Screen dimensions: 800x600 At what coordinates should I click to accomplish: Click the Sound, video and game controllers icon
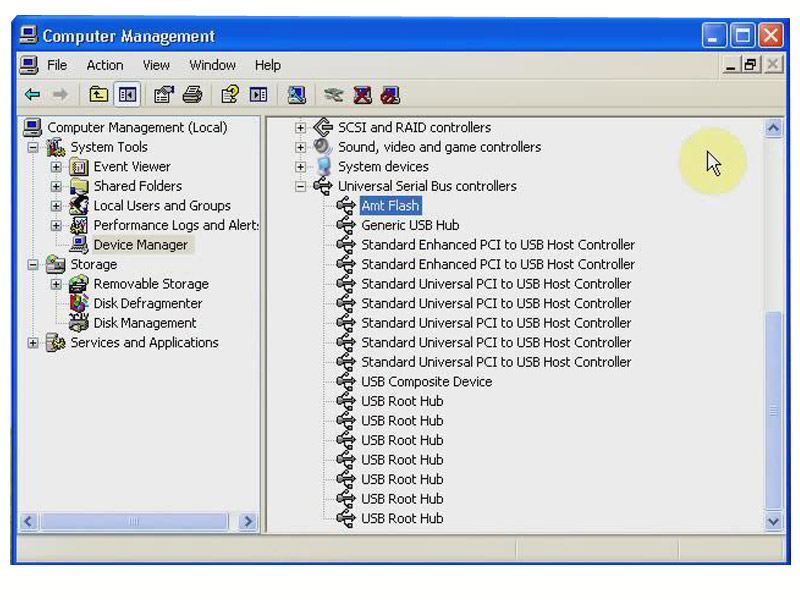point(323,147)
